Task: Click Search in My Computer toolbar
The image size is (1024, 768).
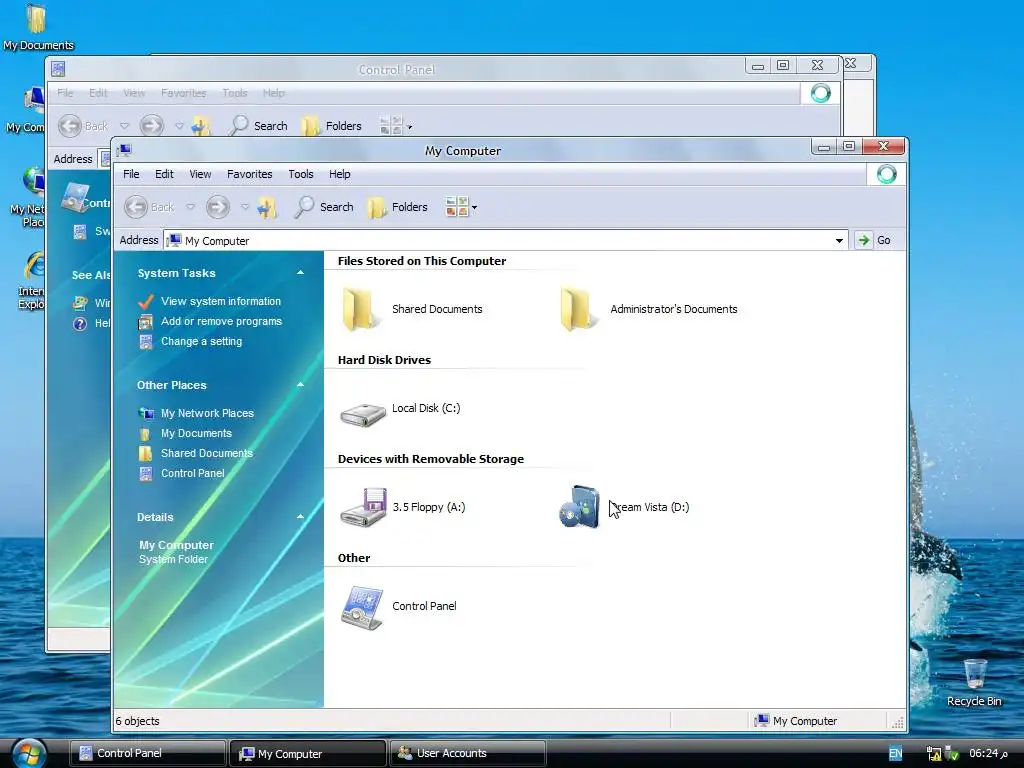Action: point(324,207)
